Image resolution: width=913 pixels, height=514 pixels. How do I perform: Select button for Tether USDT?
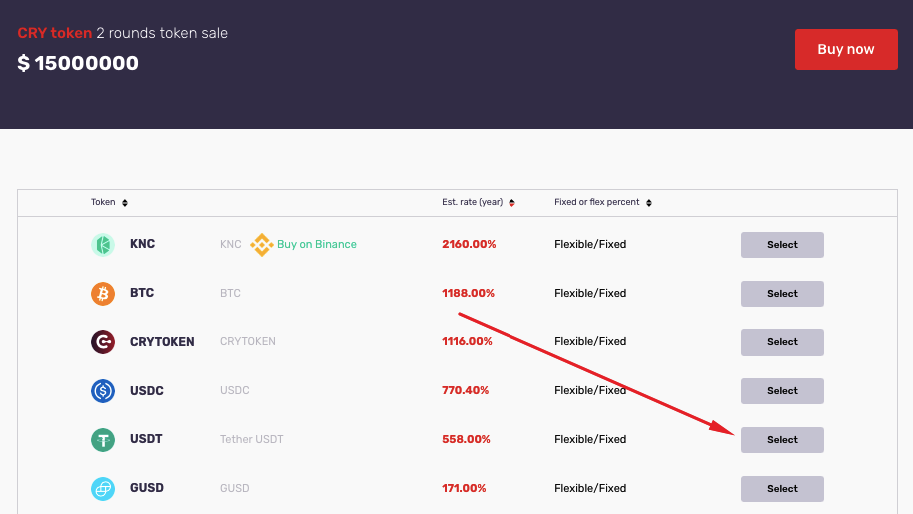coord(782,439)
